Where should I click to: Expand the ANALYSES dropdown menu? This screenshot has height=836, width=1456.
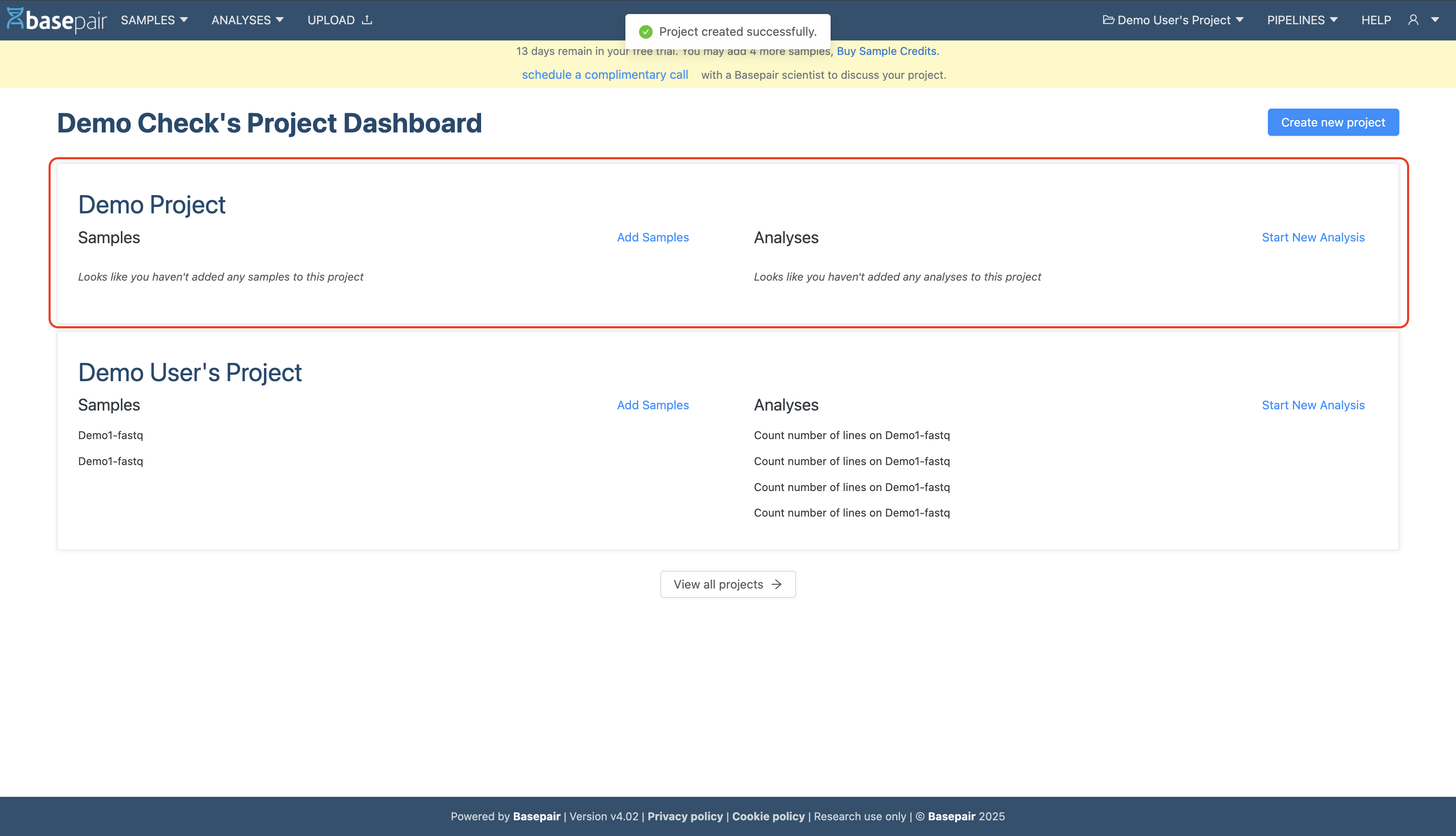[x=247, y=20]
